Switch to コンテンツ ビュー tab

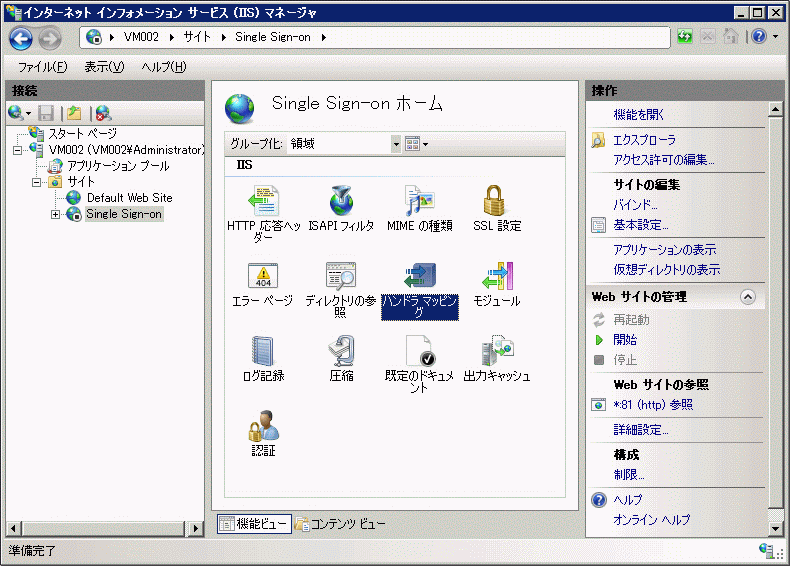[x=340, y=524]
